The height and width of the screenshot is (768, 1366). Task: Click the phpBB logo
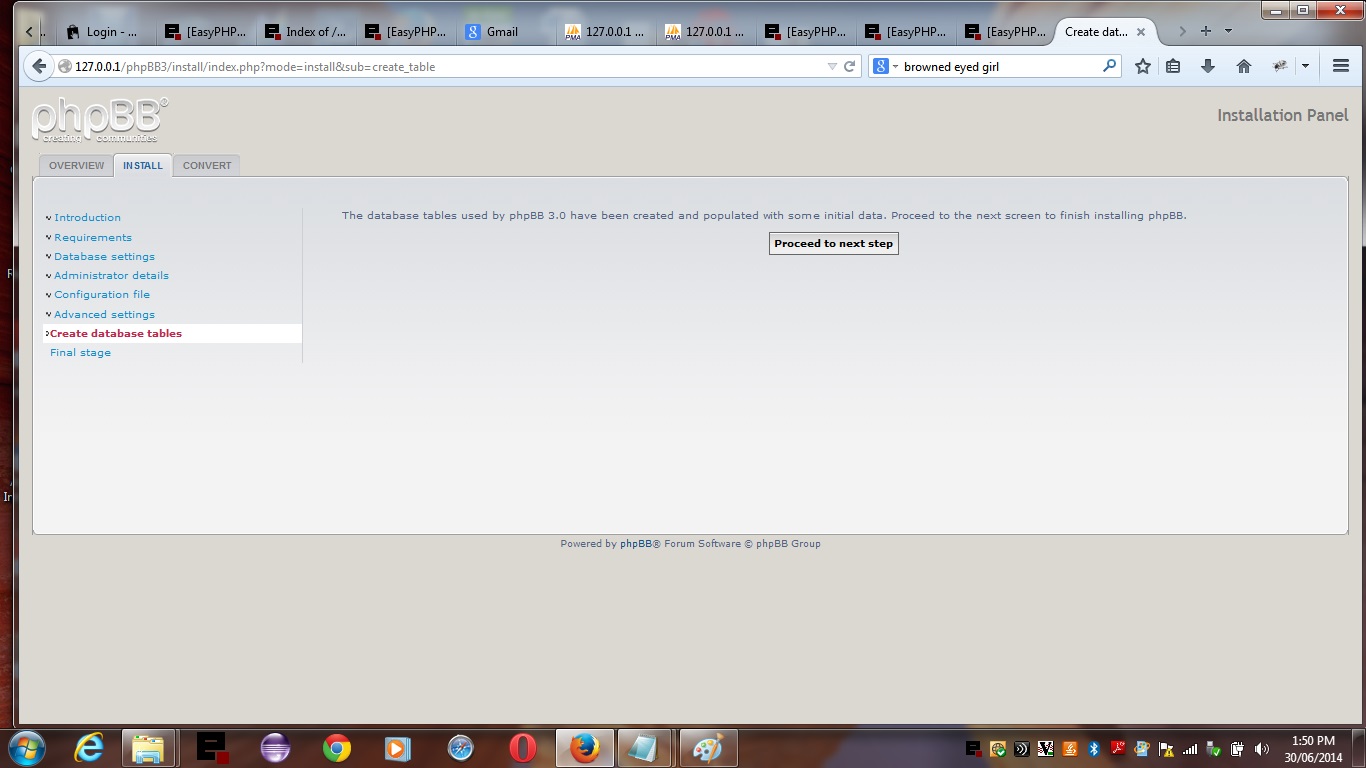(99, 120)
